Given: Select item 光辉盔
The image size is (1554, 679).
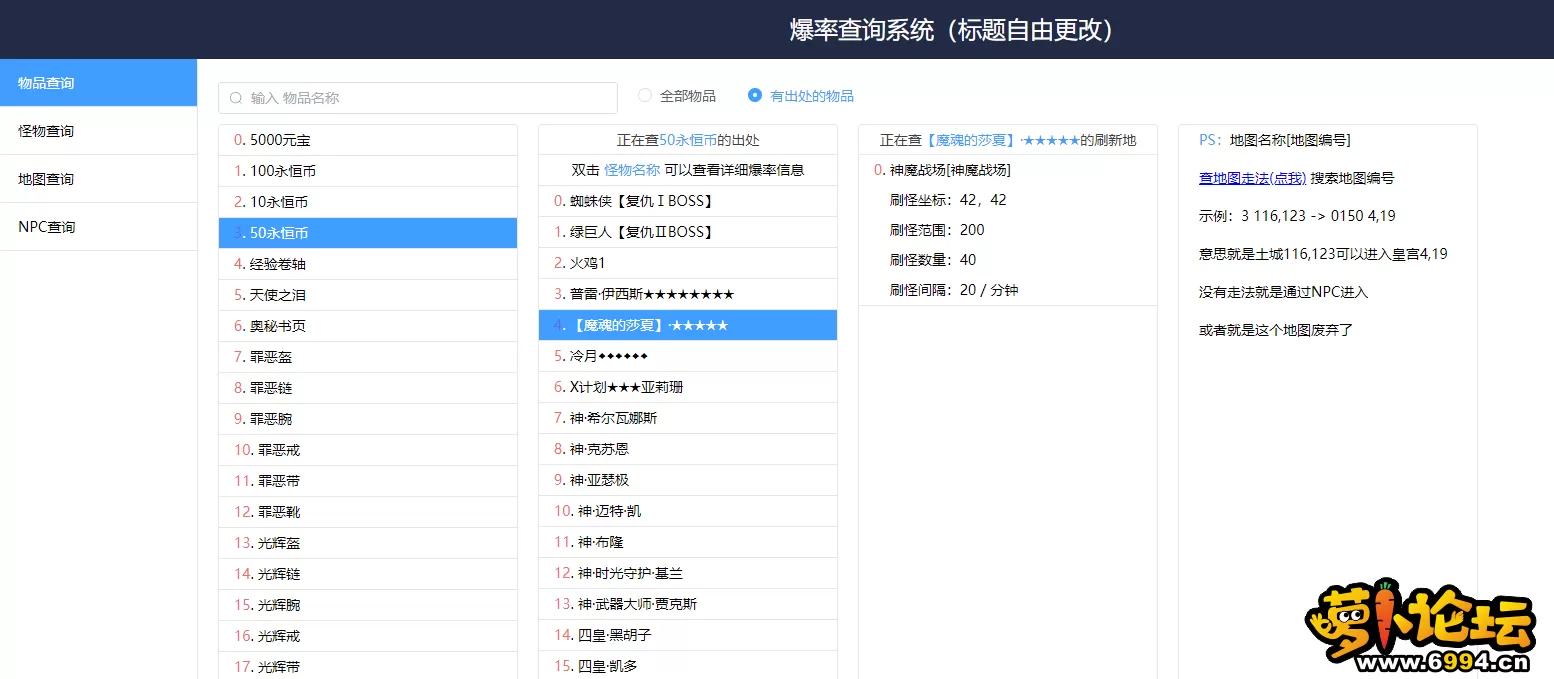Looking at the screenshot, I should click(x=368, y=543).
